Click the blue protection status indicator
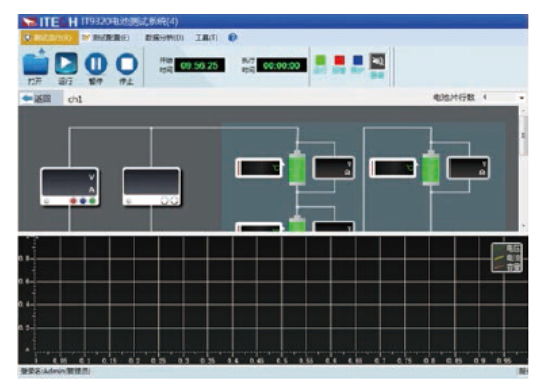This screenshot has height=385, width=537. (x=358, y=61)
